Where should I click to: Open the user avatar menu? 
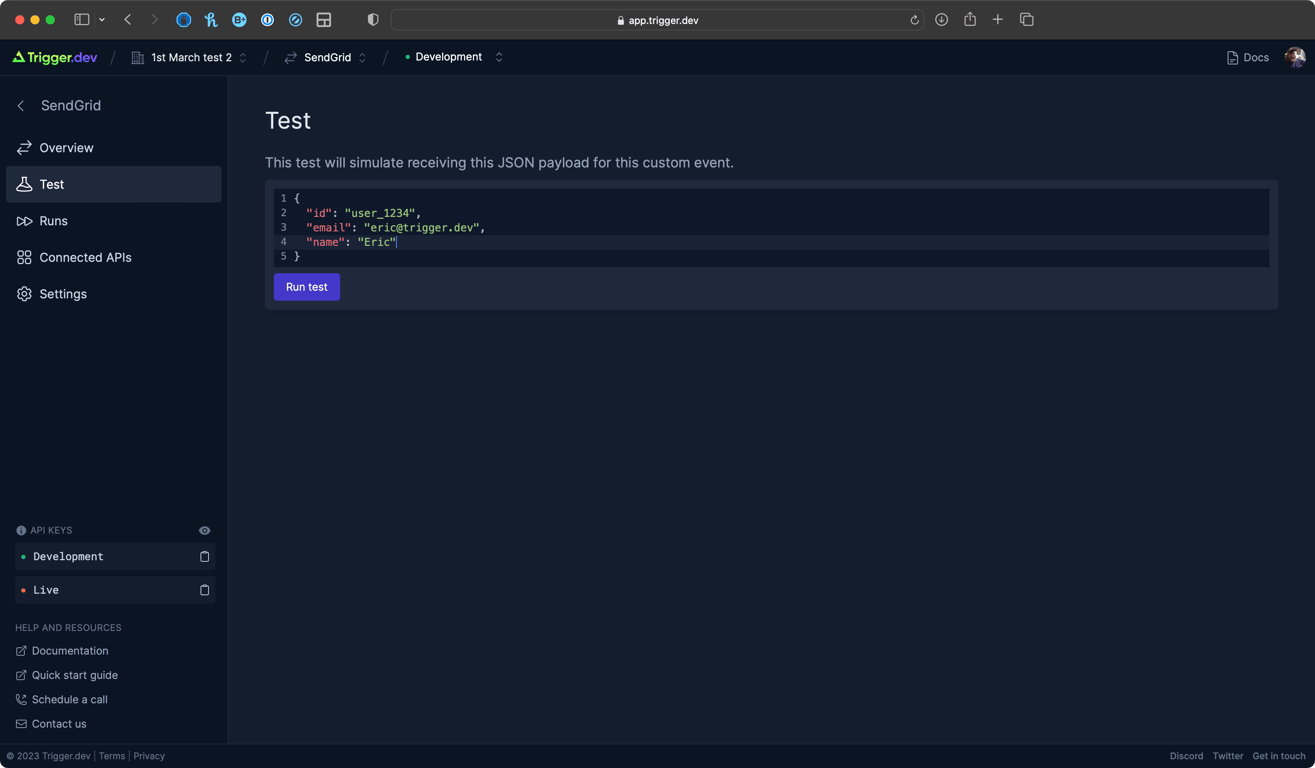(1295, 57)
